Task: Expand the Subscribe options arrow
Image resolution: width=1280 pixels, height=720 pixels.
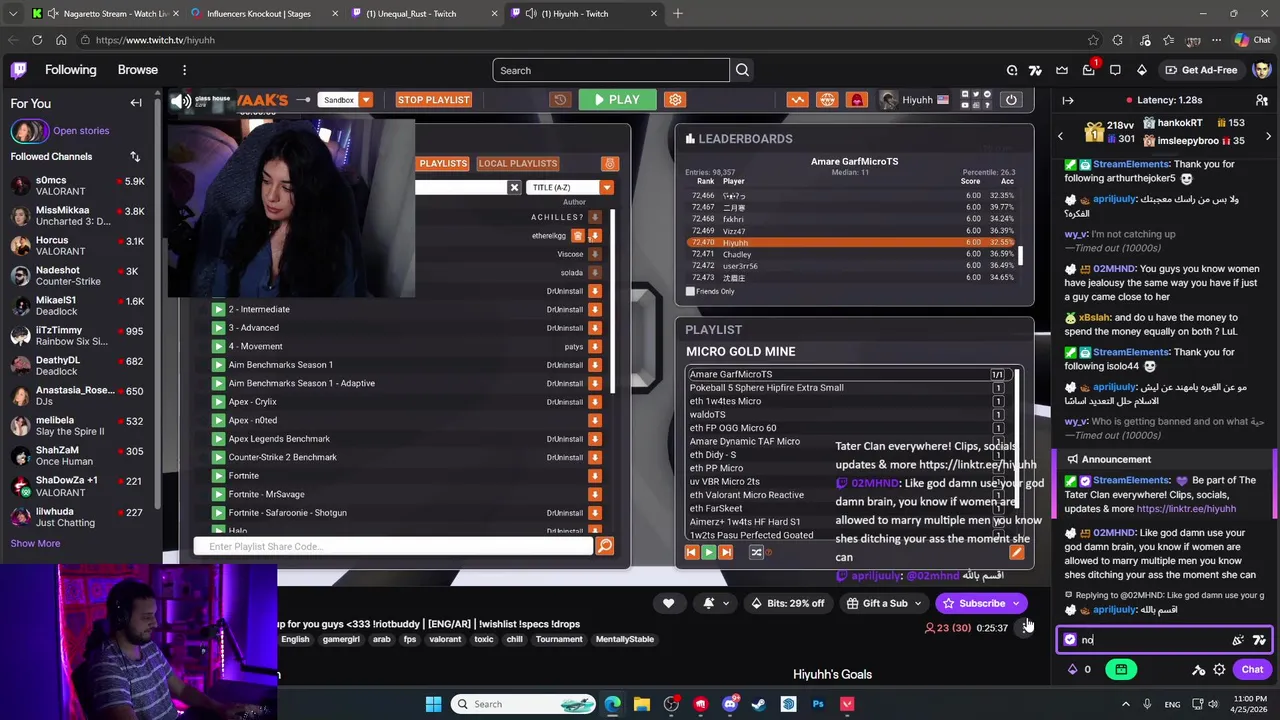Action: [1016, 603]
